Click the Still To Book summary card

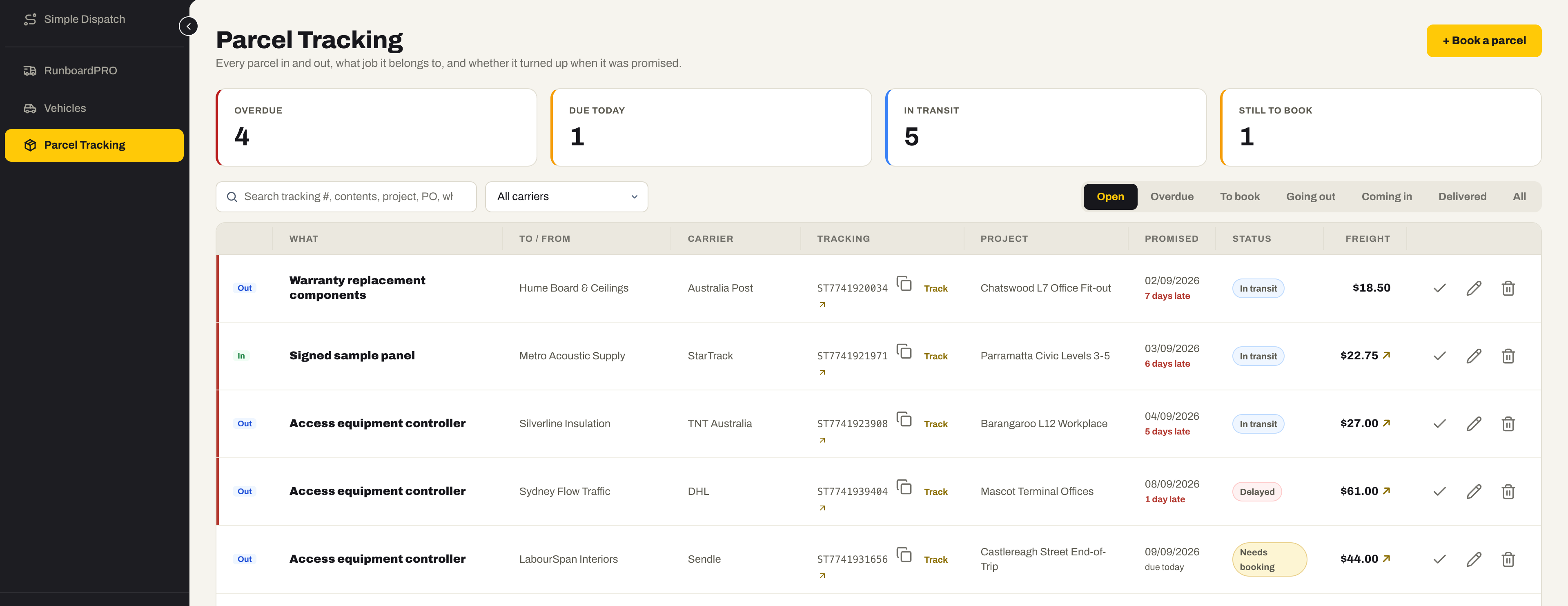point(1381,128)
